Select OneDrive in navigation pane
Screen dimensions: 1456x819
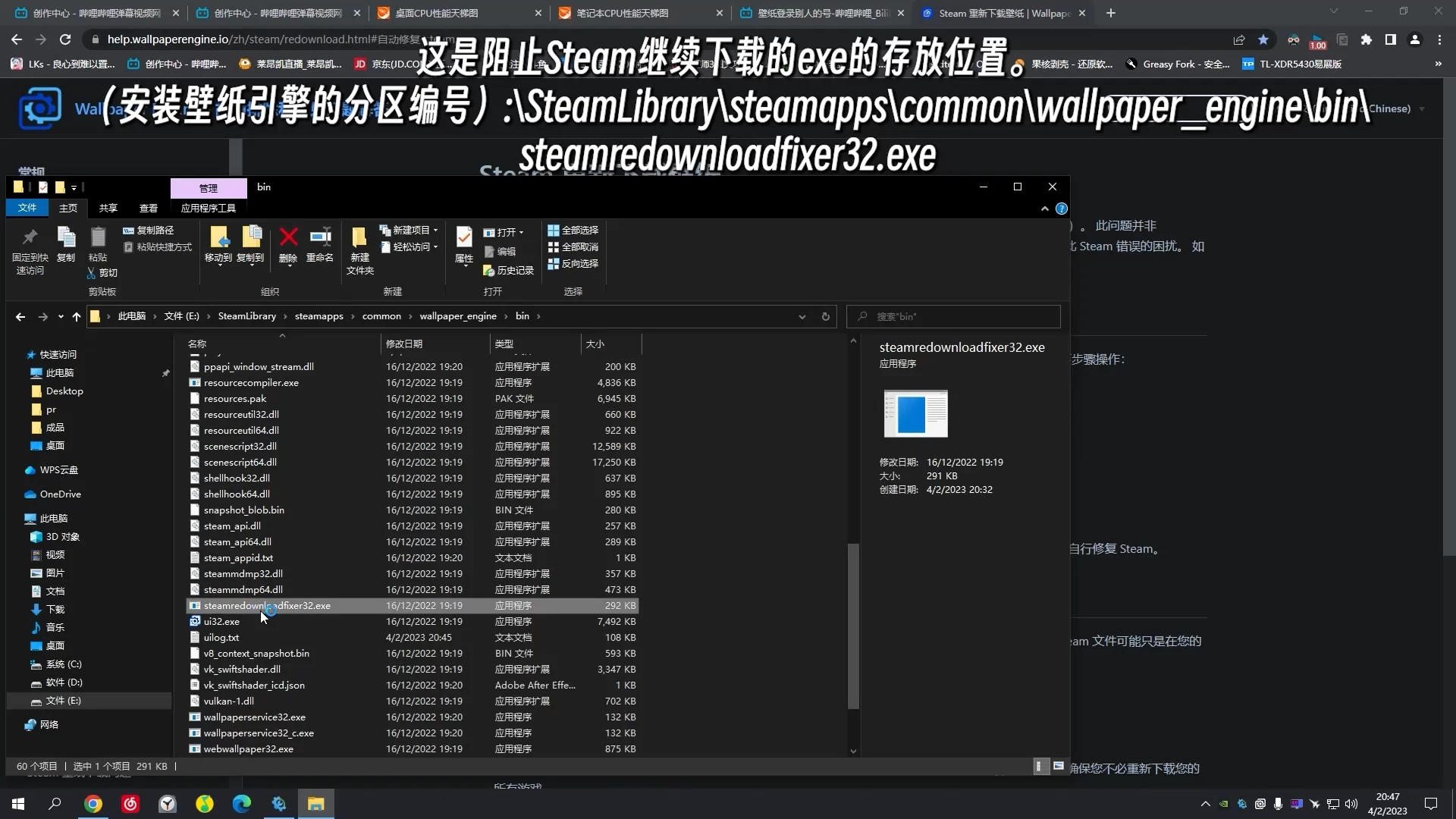60,494
